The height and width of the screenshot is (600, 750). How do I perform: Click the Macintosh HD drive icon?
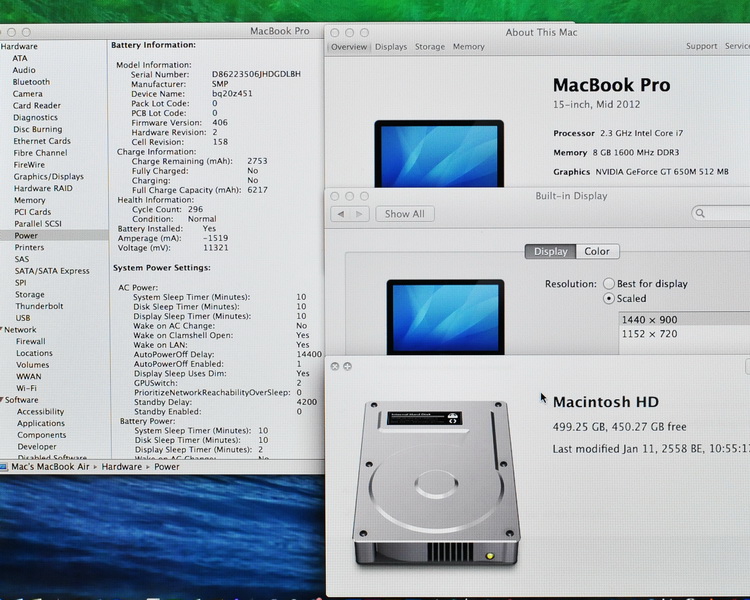pyautogui.click(x=436, y=484)
